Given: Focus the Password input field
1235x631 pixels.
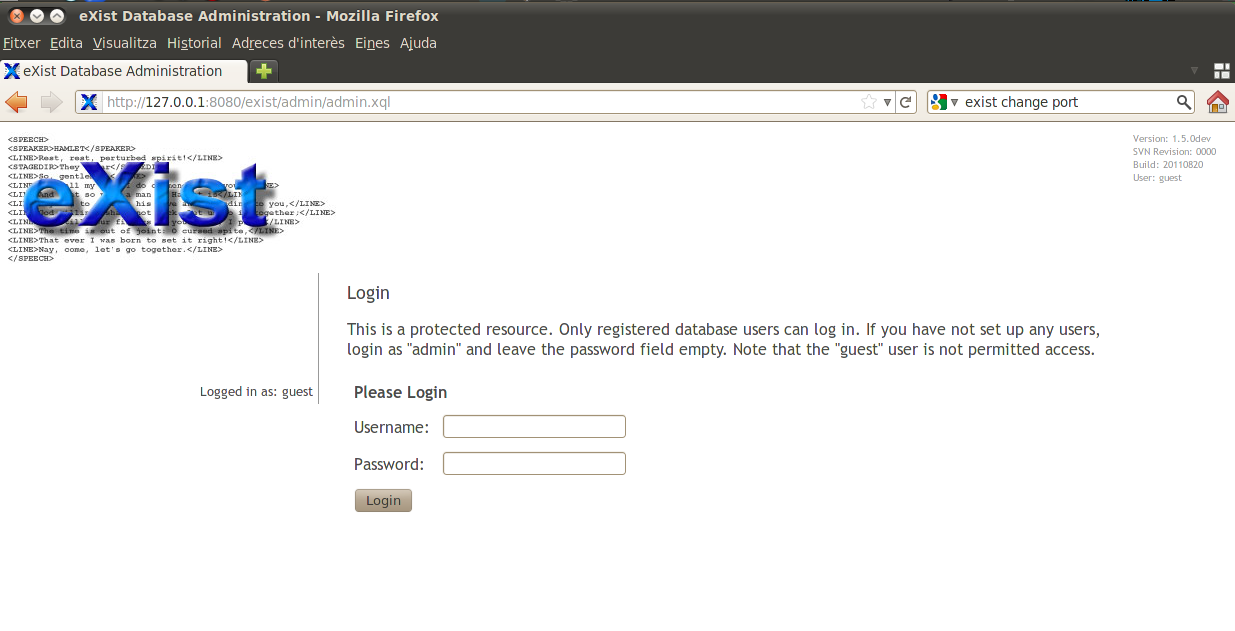Looking at the screenshot, I should pos(534,464).
